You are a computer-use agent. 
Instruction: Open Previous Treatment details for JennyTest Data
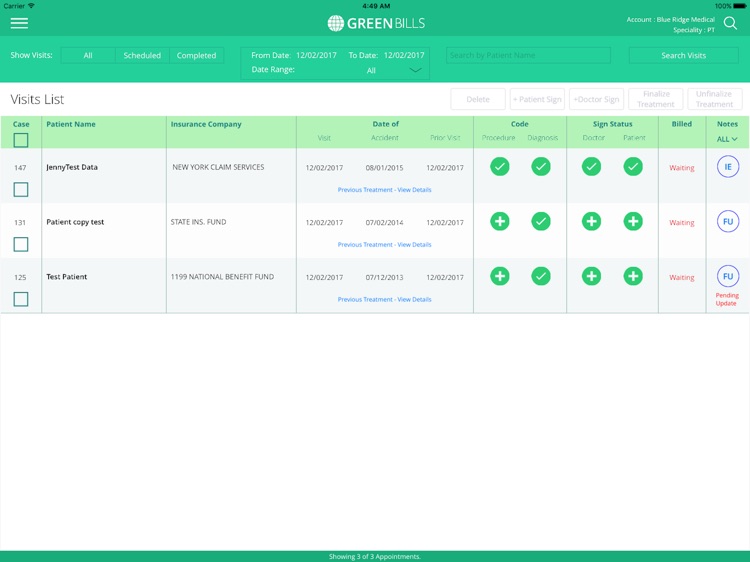(385, 190)
